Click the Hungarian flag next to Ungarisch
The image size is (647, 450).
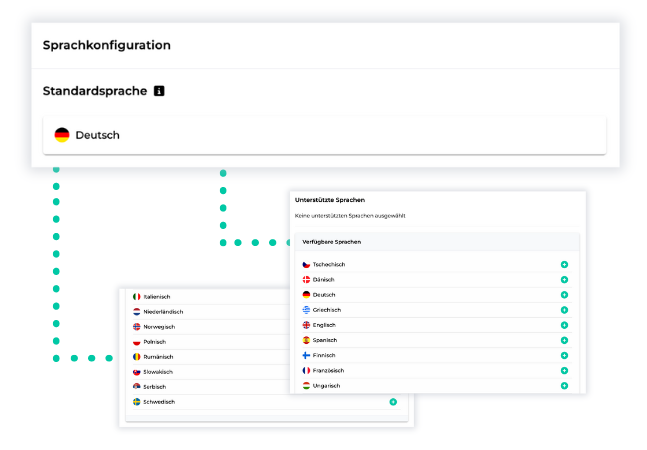(306, 386)
